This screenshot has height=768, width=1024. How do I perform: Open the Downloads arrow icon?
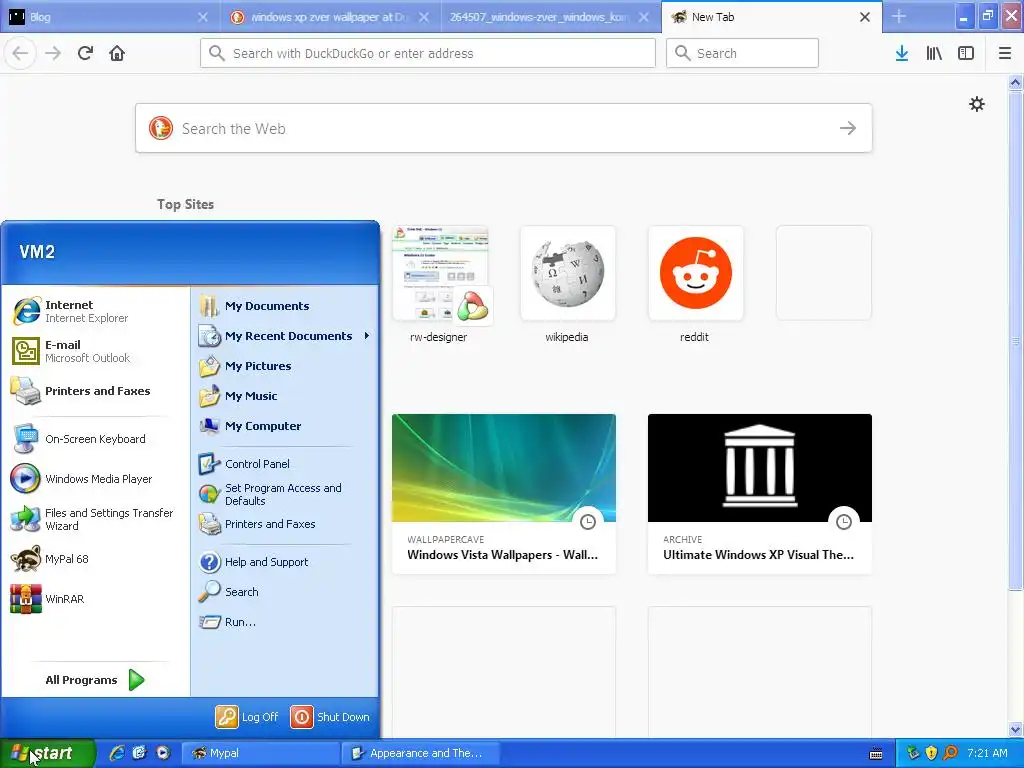click(902, 53)
